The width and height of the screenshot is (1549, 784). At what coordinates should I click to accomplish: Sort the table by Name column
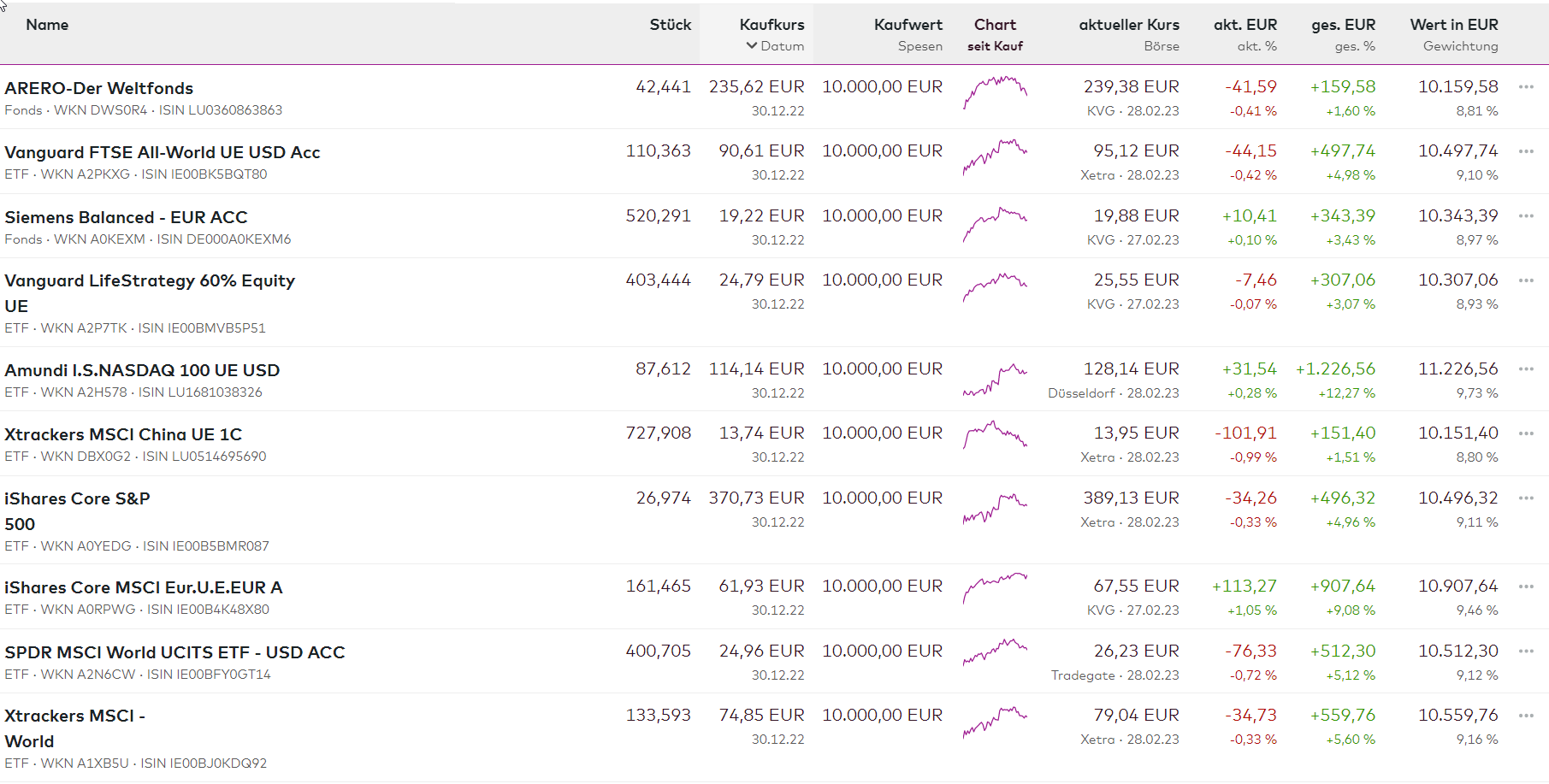(x=47, y=25)
